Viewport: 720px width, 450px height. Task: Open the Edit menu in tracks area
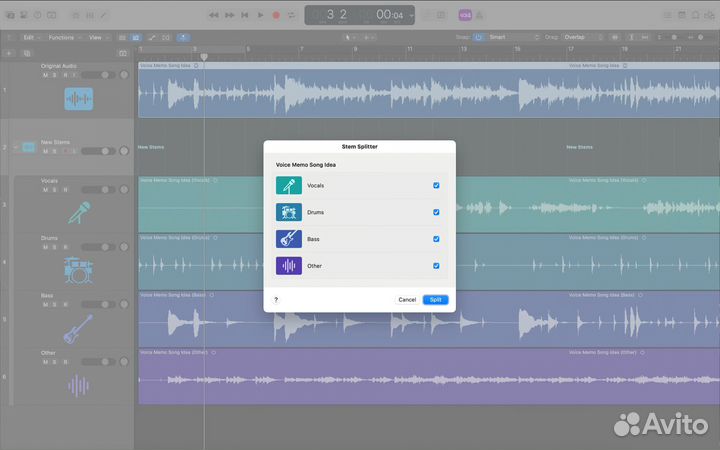[31, 38]
